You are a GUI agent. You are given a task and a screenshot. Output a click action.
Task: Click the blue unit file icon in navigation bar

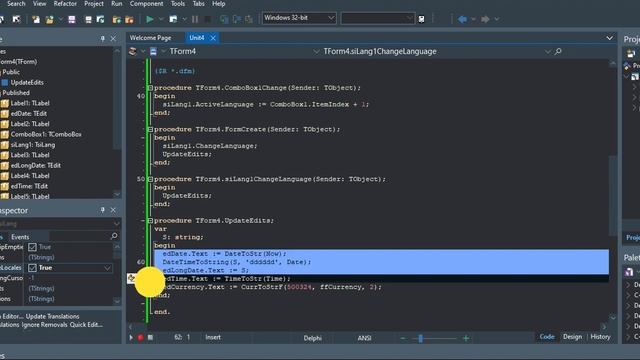(153, 51)
